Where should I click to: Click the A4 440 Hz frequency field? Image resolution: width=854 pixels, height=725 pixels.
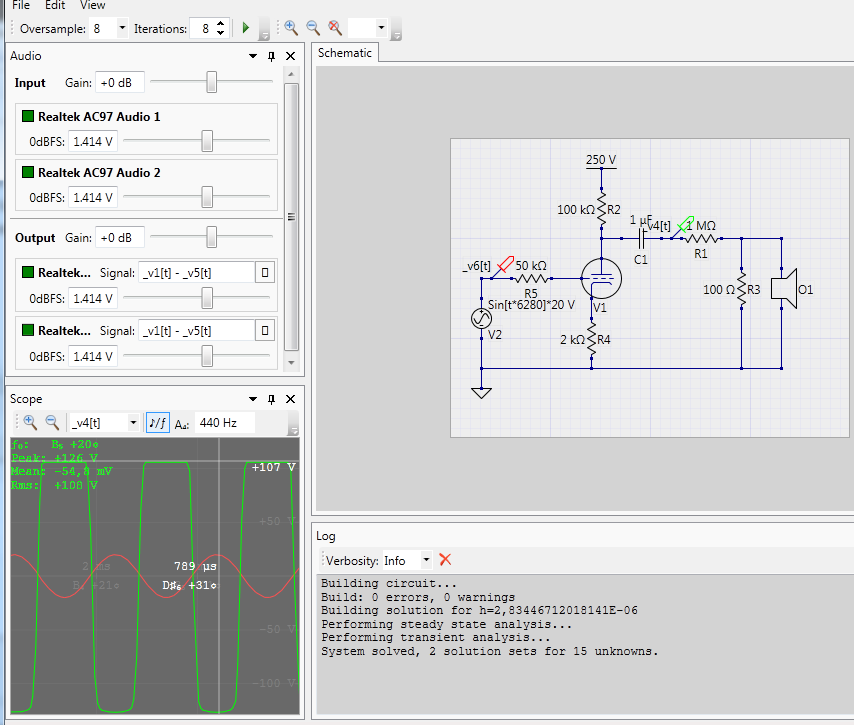(x=224, y=423)
